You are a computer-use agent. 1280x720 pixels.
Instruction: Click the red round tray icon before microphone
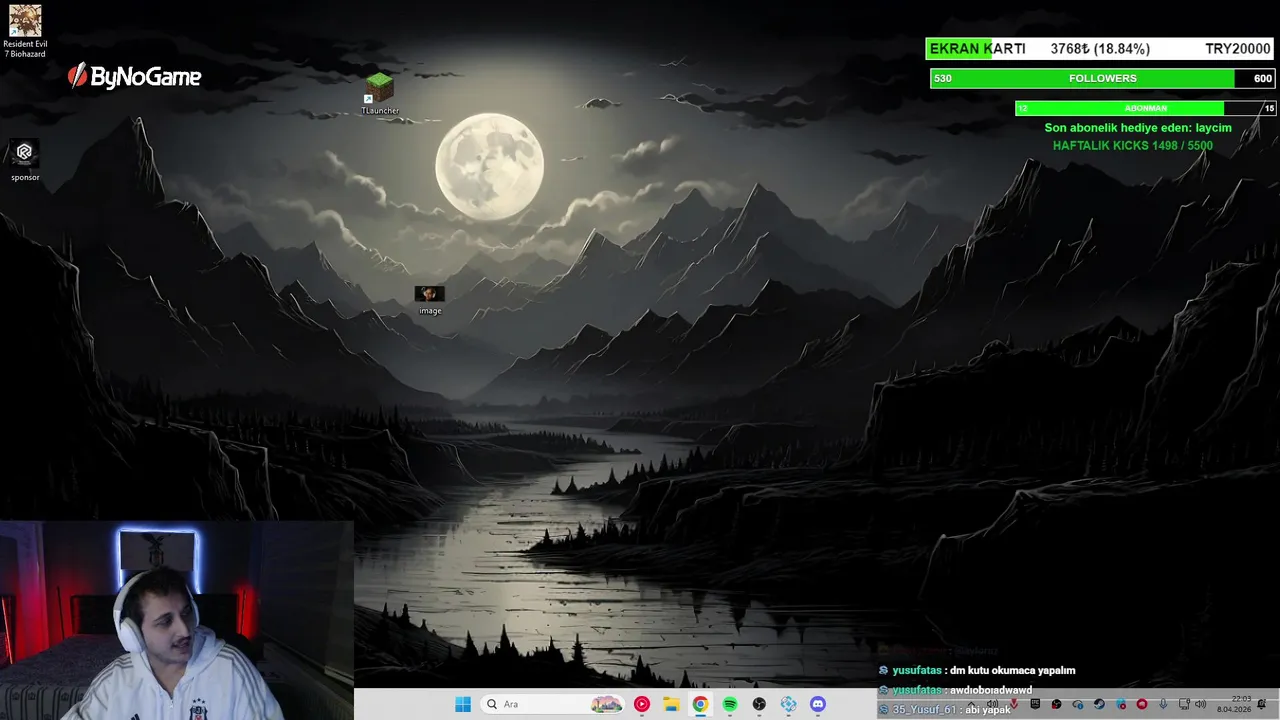click(1142, 704)
